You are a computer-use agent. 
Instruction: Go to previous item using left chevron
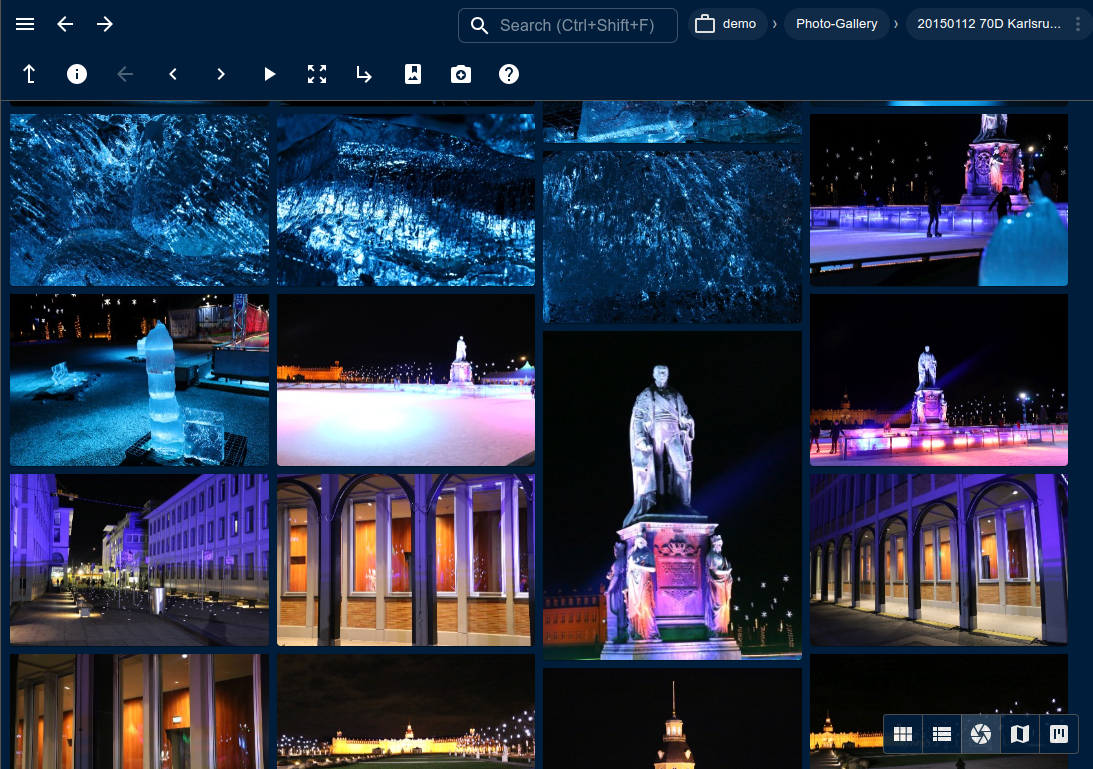point(173,74)
